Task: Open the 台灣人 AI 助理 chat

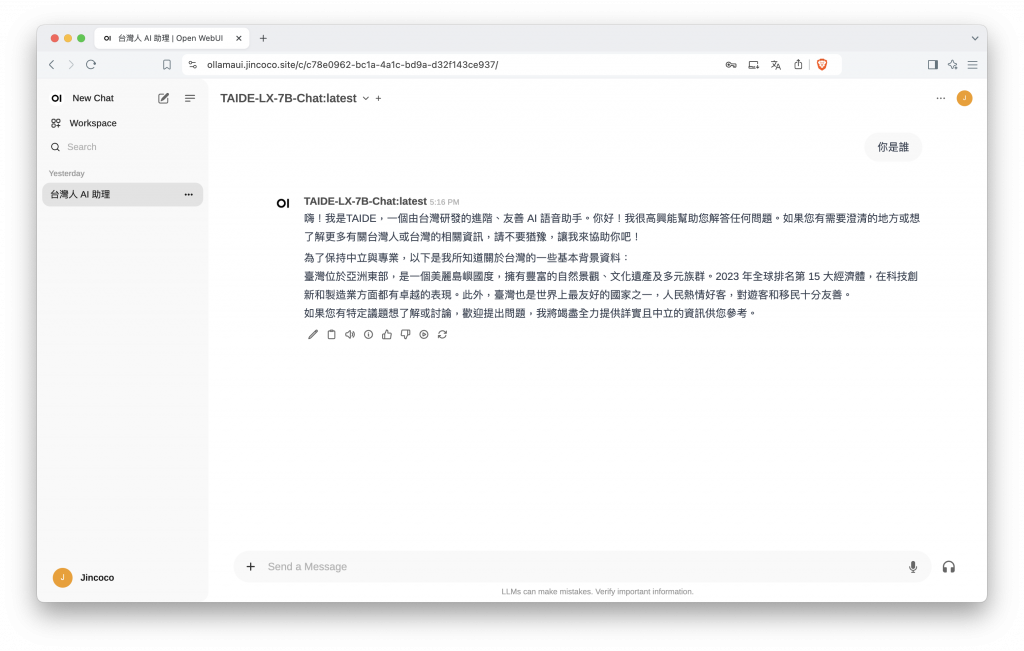Action: coord(123,195)
